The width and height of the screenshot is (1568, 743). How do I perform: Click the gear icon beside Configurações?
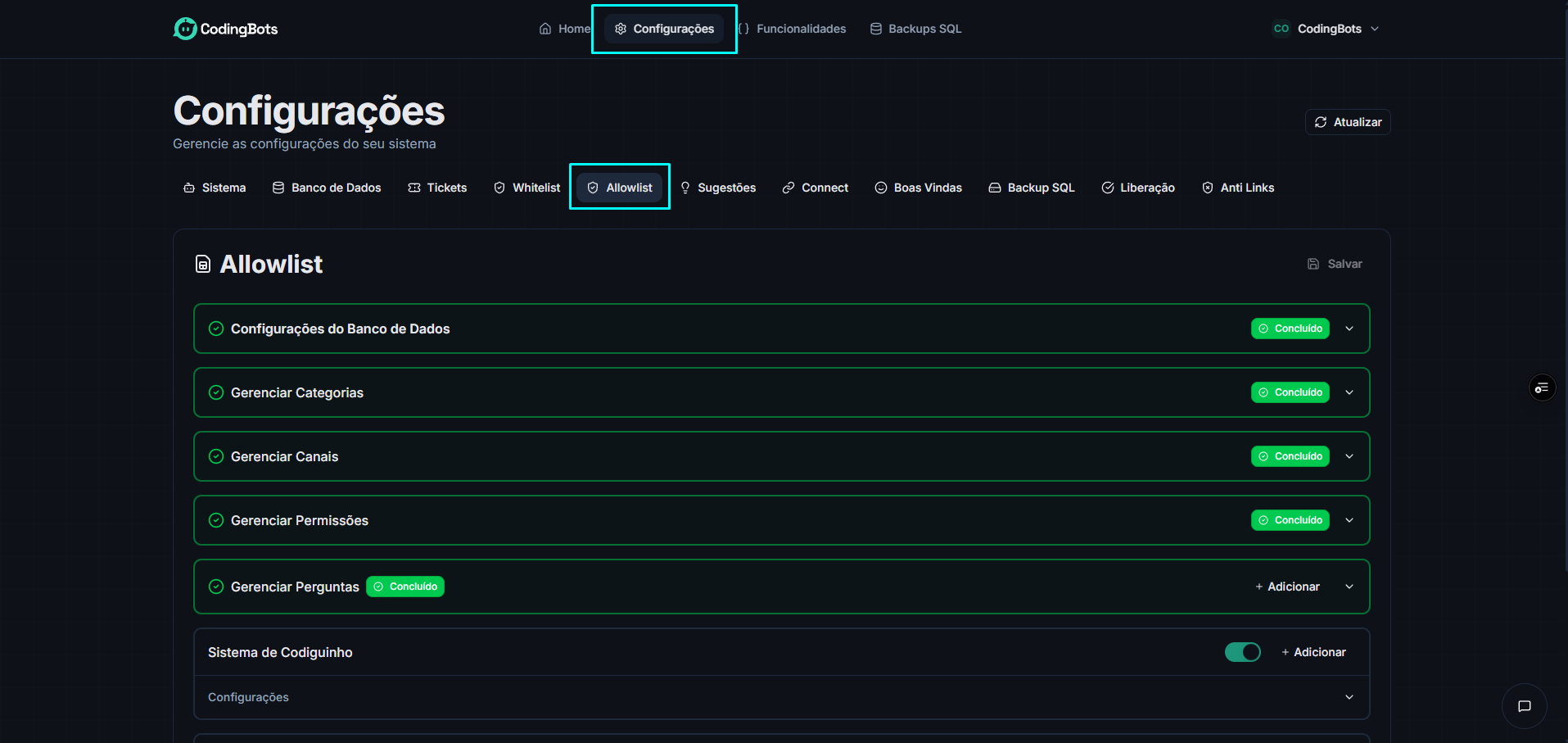click(x=621, y=29)
